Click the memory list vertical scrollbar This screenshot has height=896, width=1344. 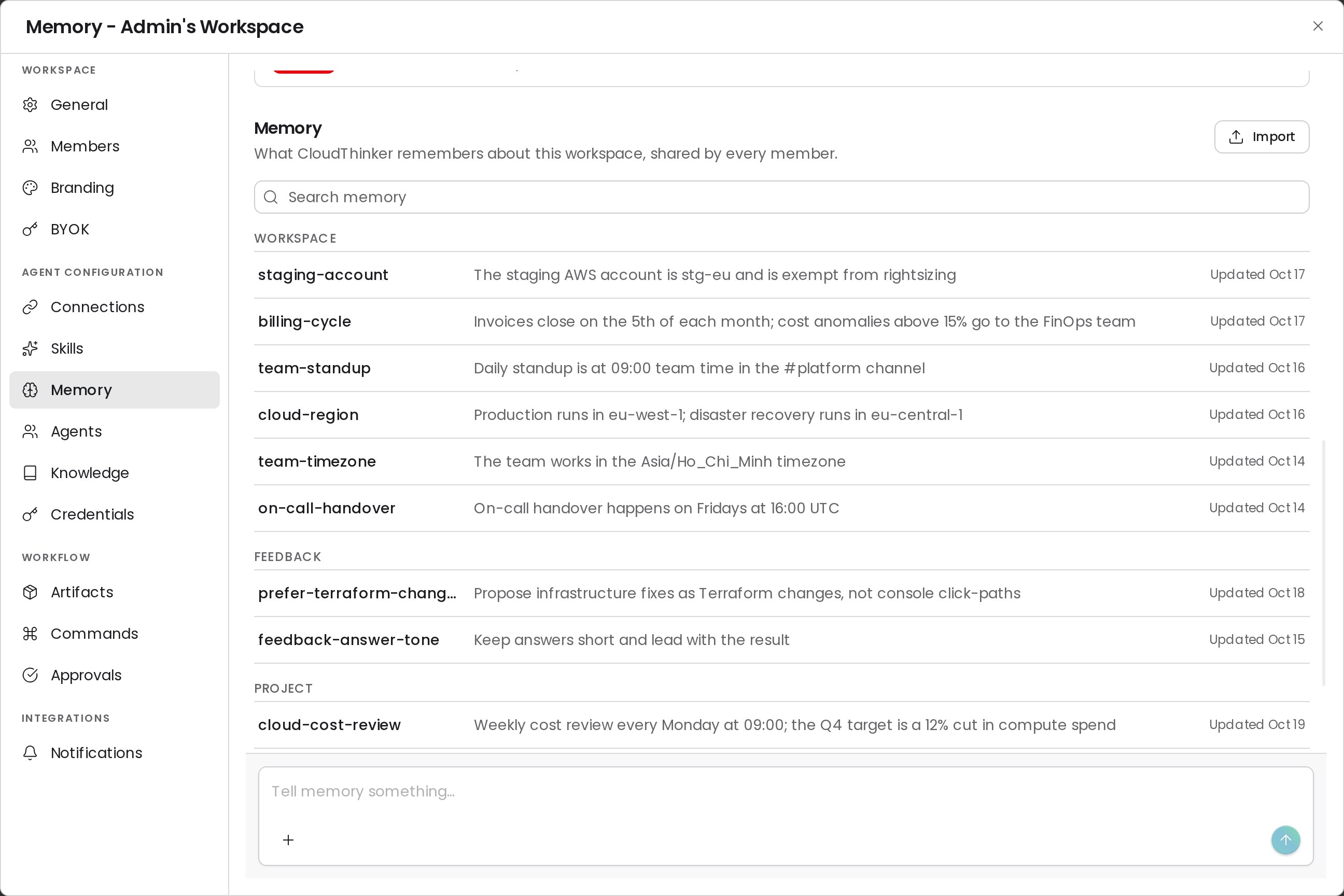click(x=1323, y=563)
